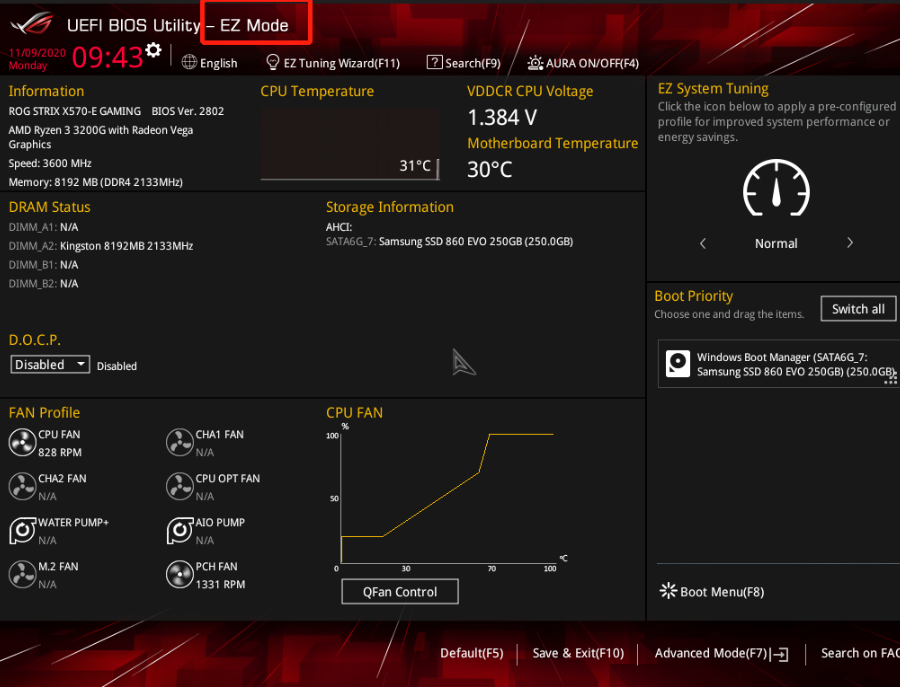
Task: Go to previous EZ tuning profile arrow
Action: pyautogui.click(x=703, y=243)
